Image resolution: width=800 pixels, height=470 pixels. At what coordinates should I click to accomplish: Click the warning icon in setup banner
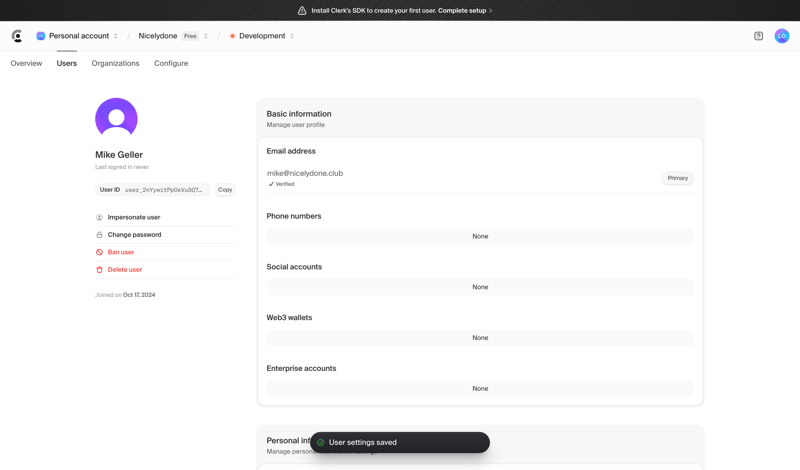(302, 10)
